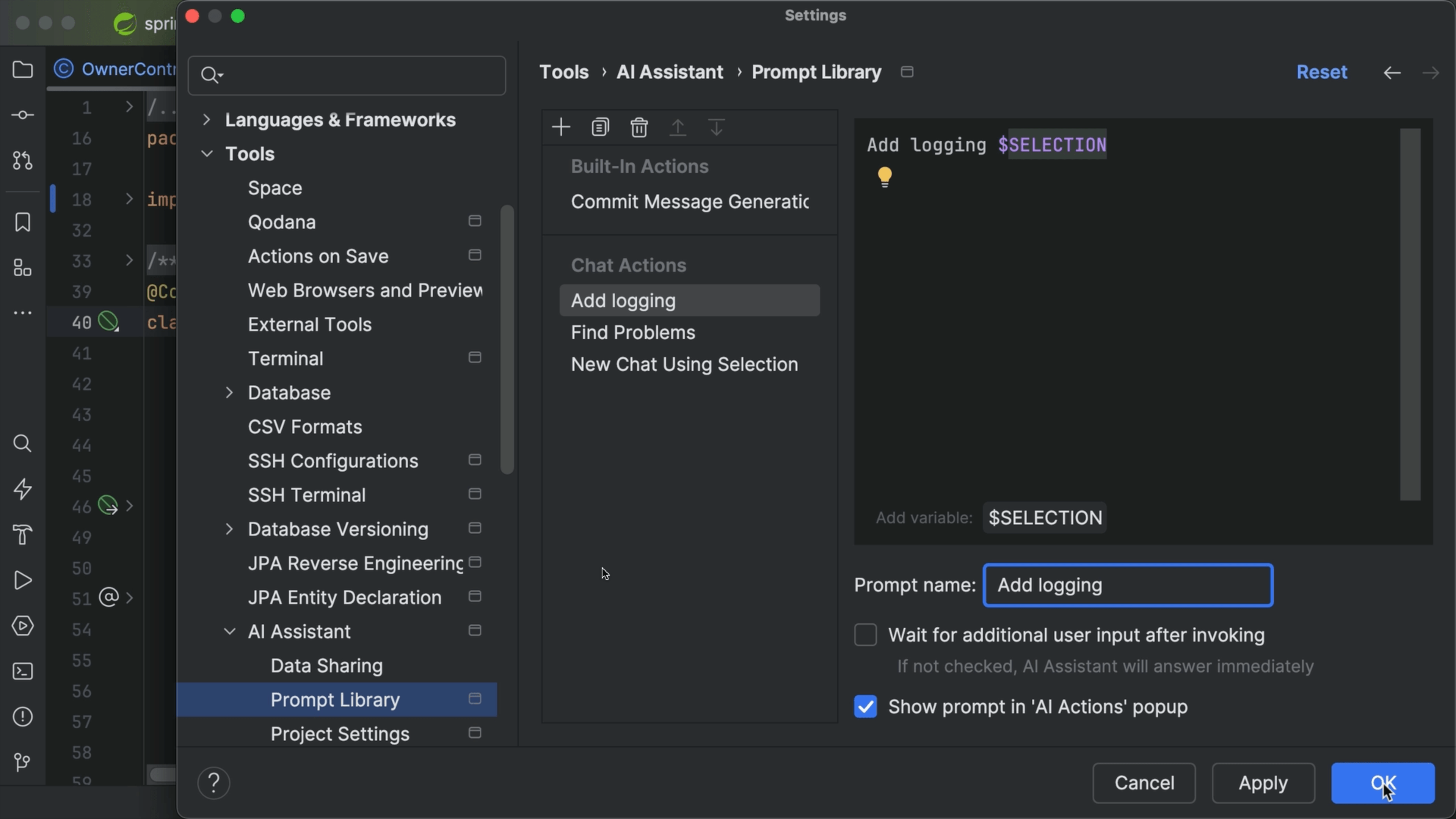The height and width of the screenshot is (819, 1456).
Task: Open the Bookmarks tool window icon
Action: click(x=23, y=222)
